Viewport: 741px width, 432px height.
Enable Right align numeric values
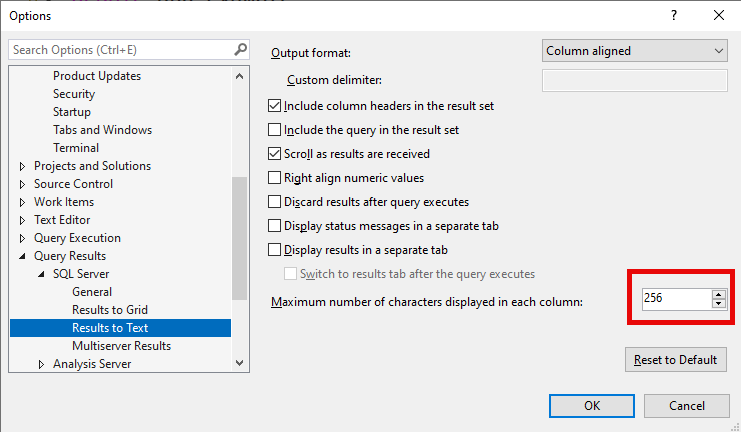coord(275,178)
